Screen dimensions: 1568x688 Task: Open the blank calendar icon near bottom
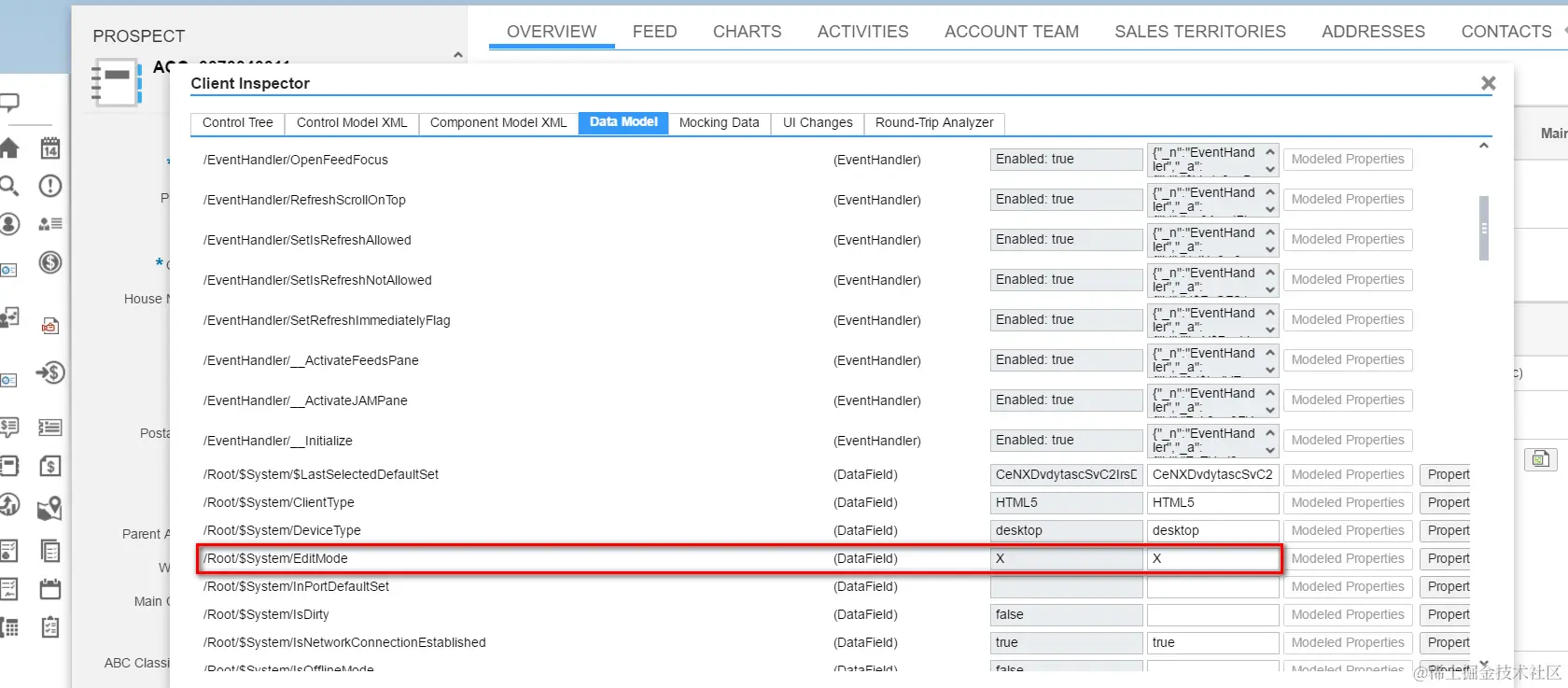[x=50, y=589]
